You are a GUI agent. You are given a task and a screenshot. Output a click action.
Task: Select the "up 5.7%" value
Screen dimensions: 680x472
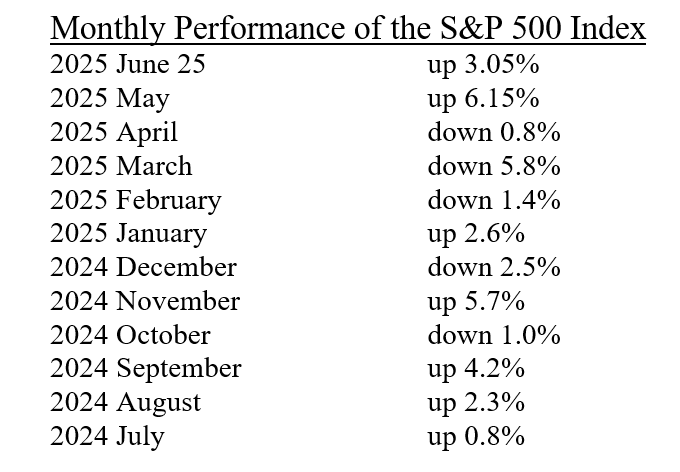(476, 301)
